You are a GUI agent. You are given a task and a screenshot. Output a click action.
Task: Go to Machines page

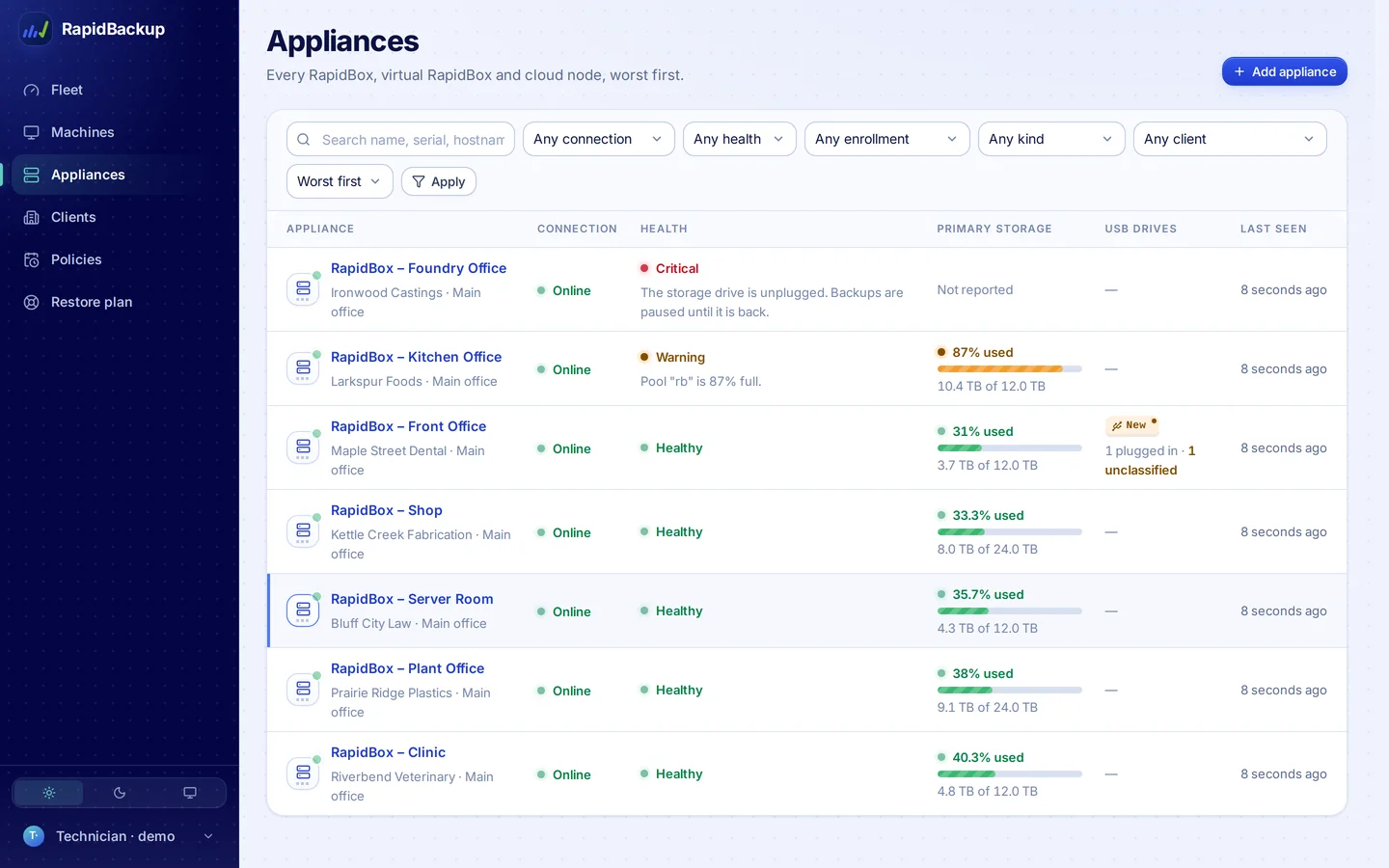[x=120, y=132]
